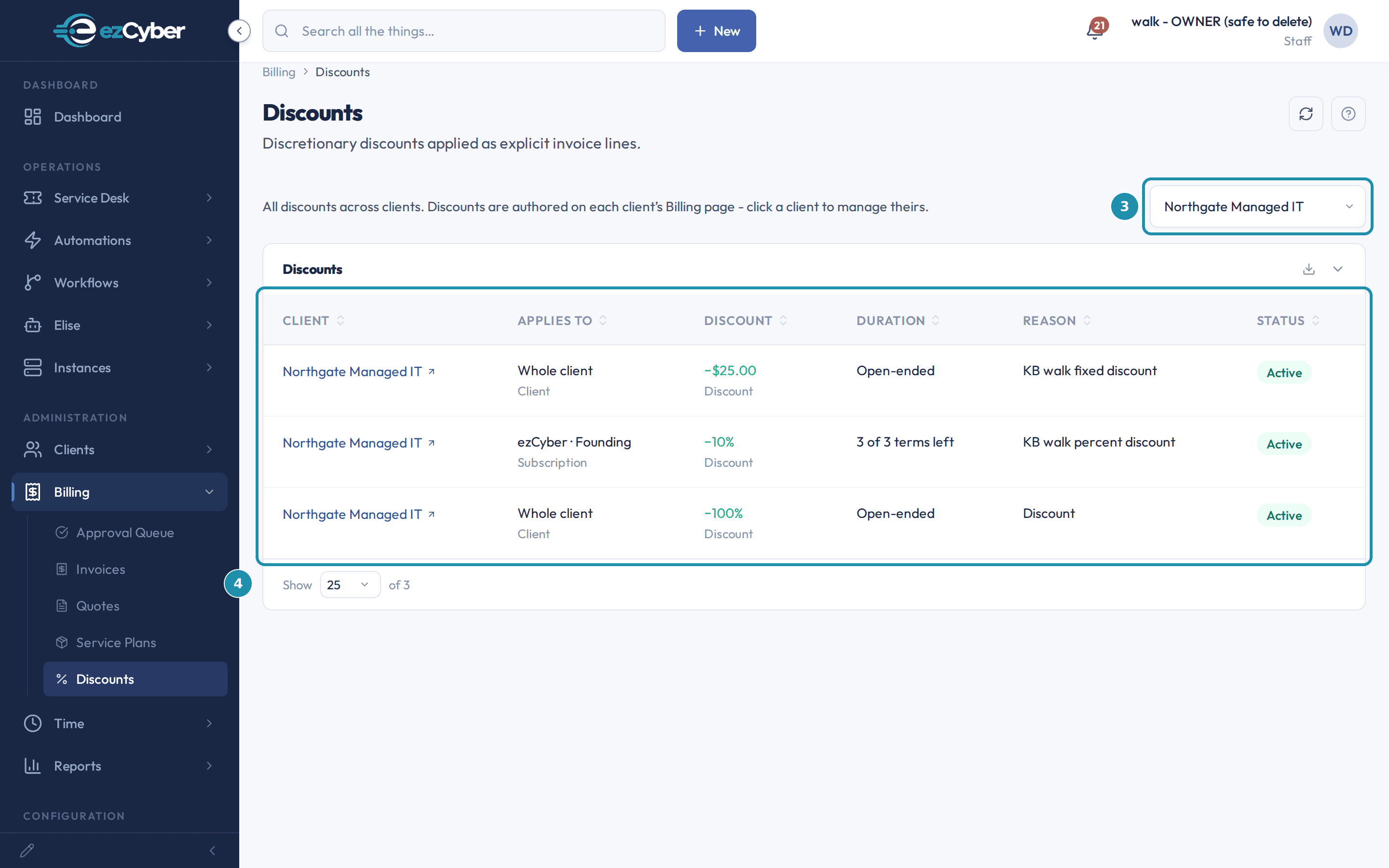Collapse the sidebar with the round arrow button
This screenshot has height=868, width=1389.
pyautogui.click(x=239, y=30)
